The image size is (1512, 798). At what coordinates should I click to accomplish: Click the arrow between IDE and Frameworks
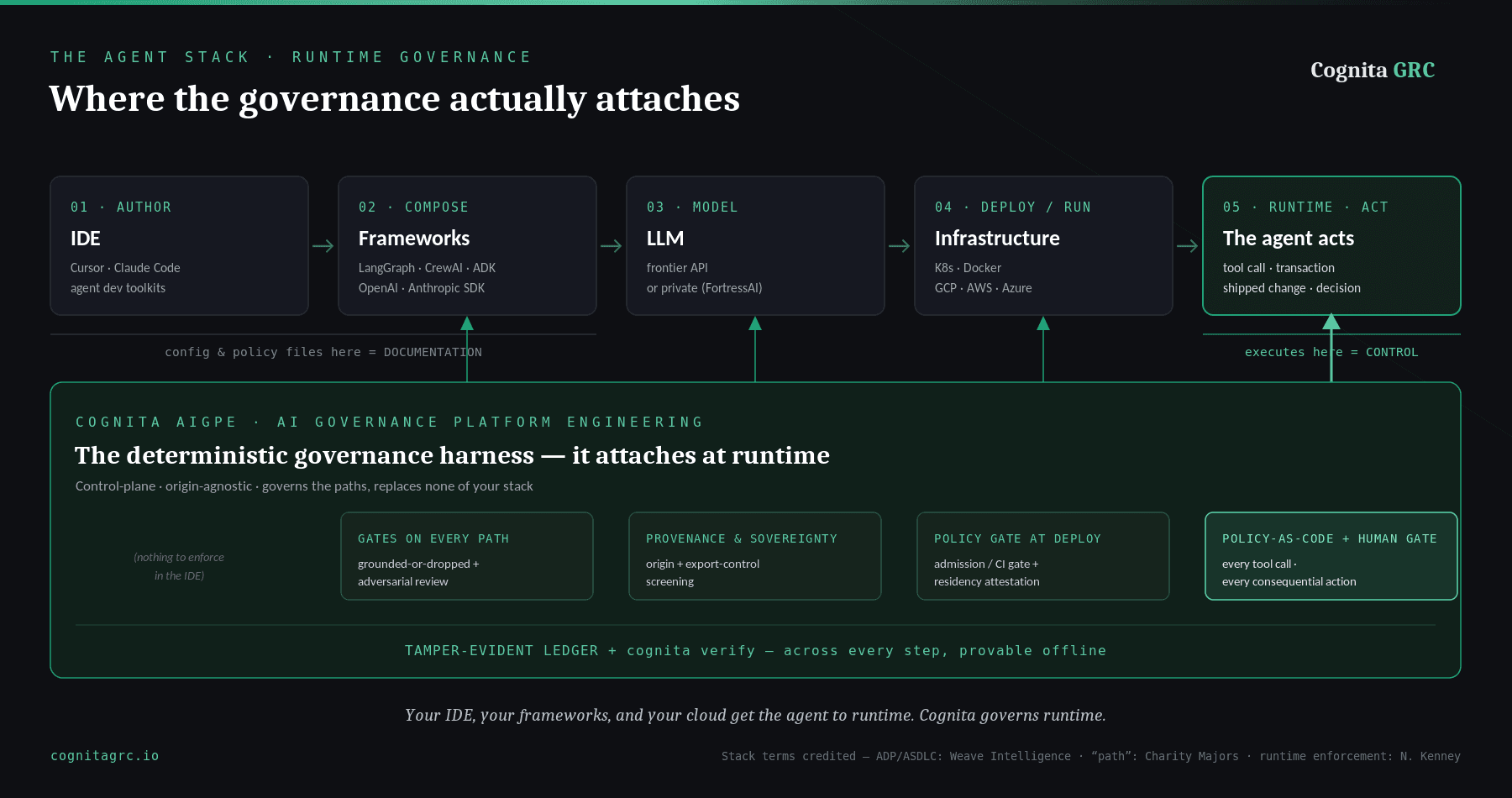click(x=323, y=246)
